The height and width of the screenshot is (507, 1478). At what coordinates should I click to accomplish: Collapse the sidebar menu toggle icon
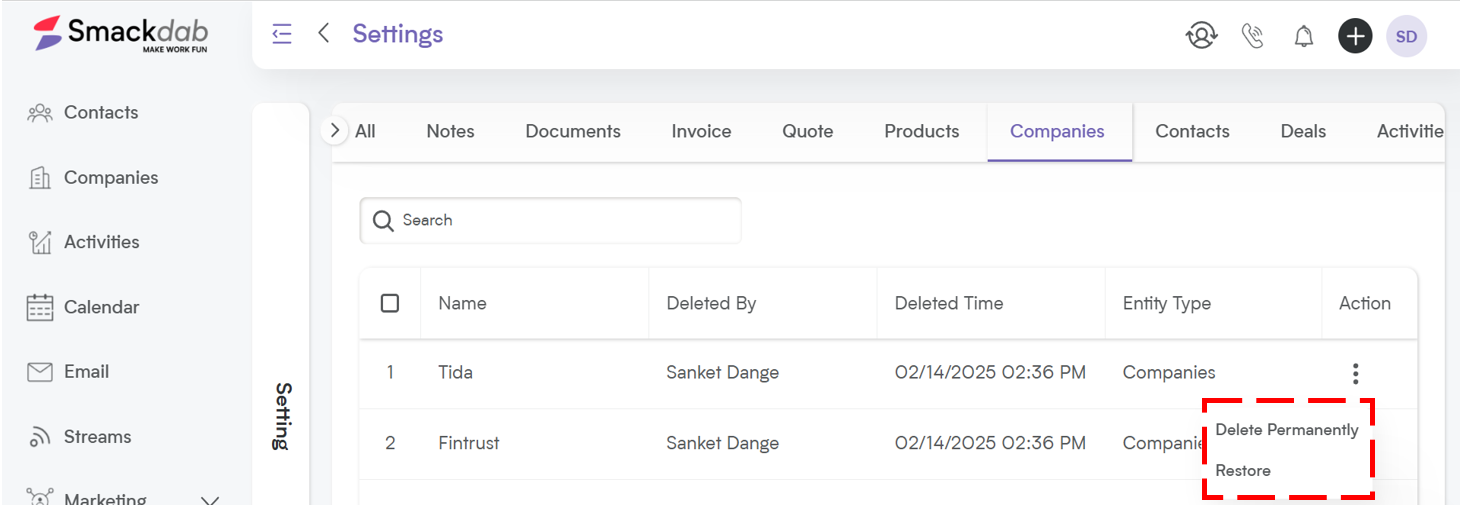tap(282, 34)
